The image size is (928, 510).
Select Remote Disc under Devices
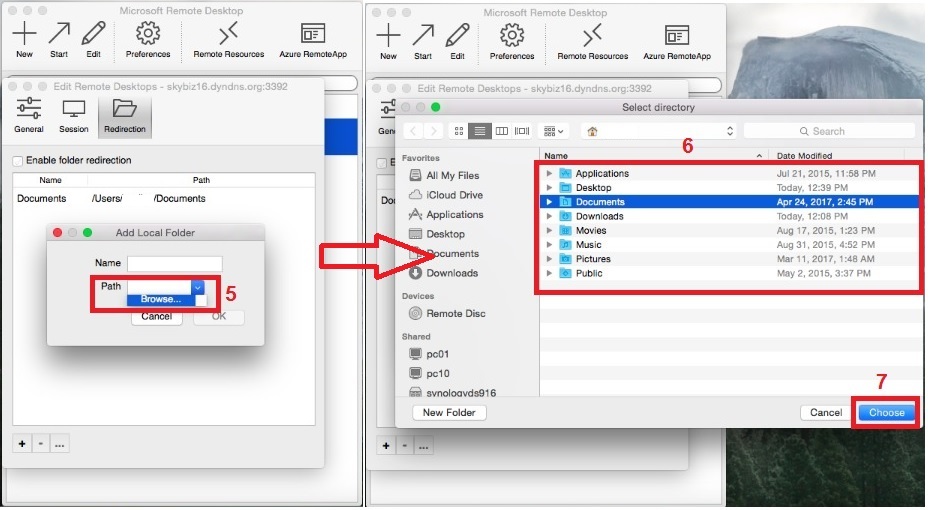(455, 313)
